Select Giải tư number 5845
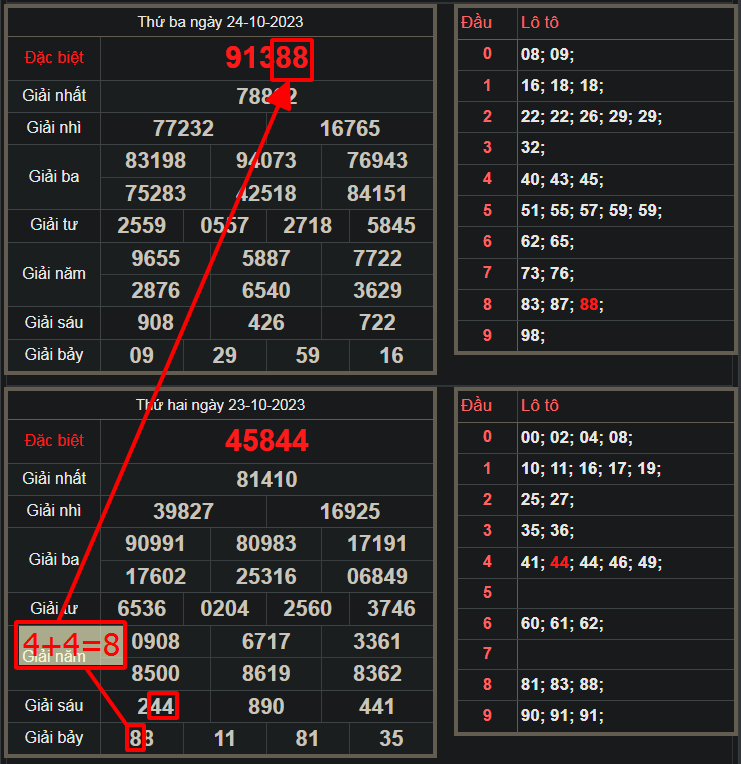The image size is (741, 764). tap(391, 226)
